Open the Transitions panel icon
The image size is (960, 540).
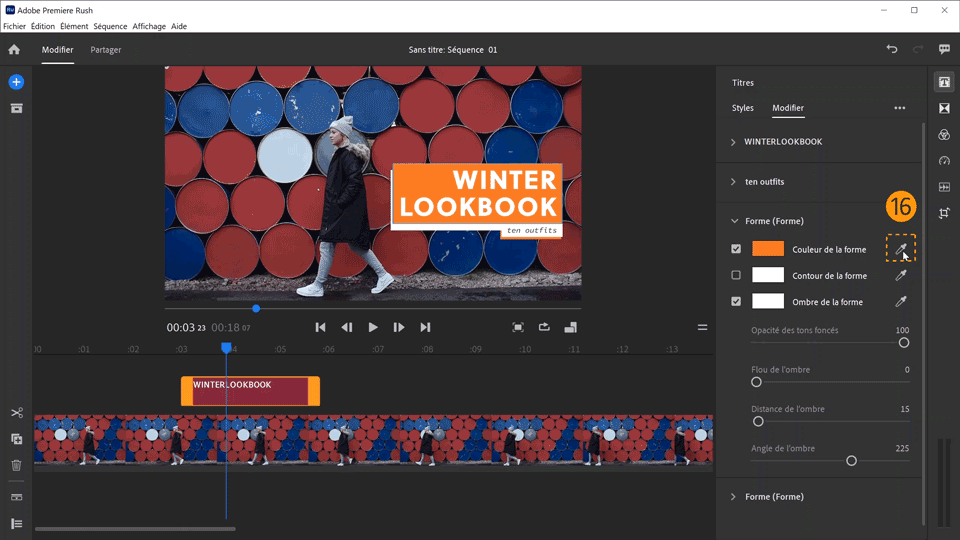click(x=944, y=108)
